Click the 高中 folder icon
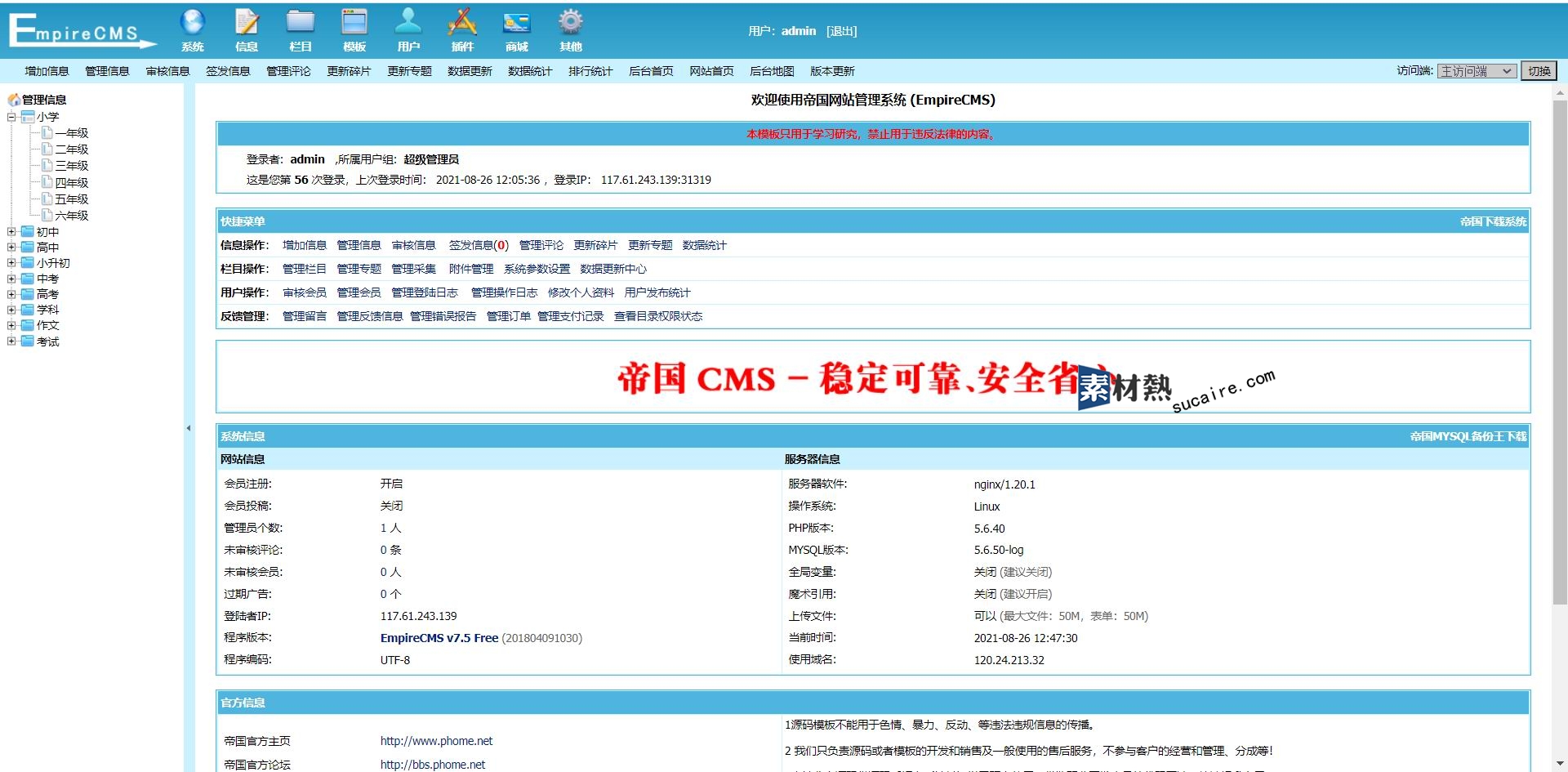The width and height of the screenshot is (1568, 772). 28,247
